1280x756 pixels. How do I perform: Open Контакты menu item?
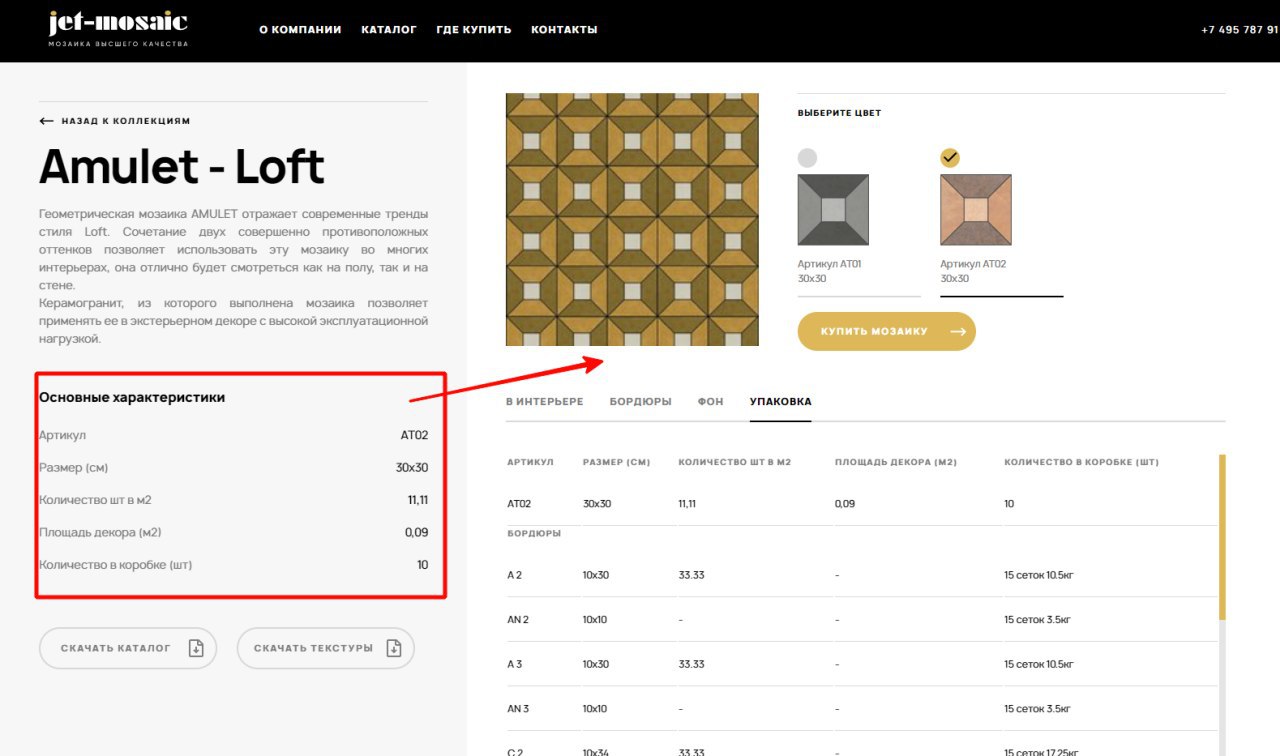(x=564, y=30)
